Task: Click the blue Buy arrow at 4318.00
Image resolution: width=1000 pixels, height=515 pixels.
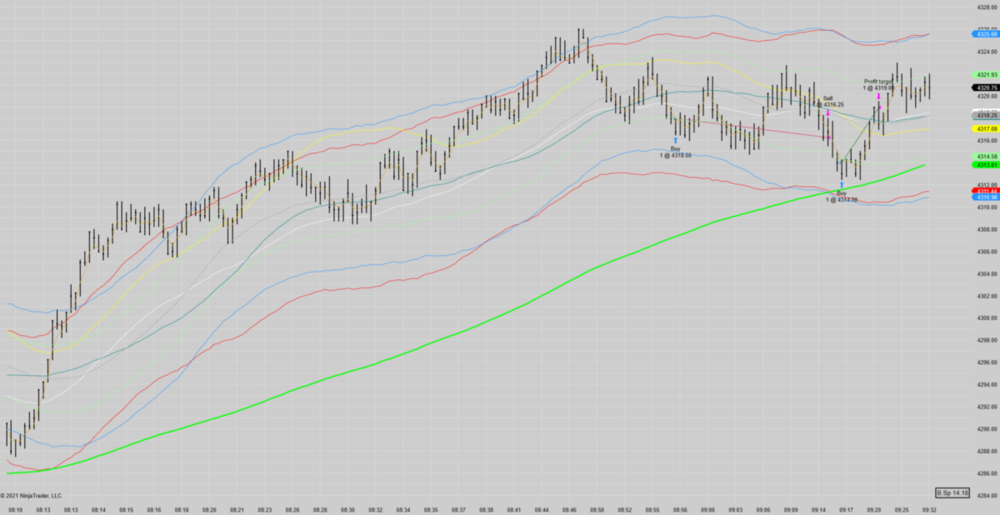Action: pyautogui.click(x=676, y=140)
